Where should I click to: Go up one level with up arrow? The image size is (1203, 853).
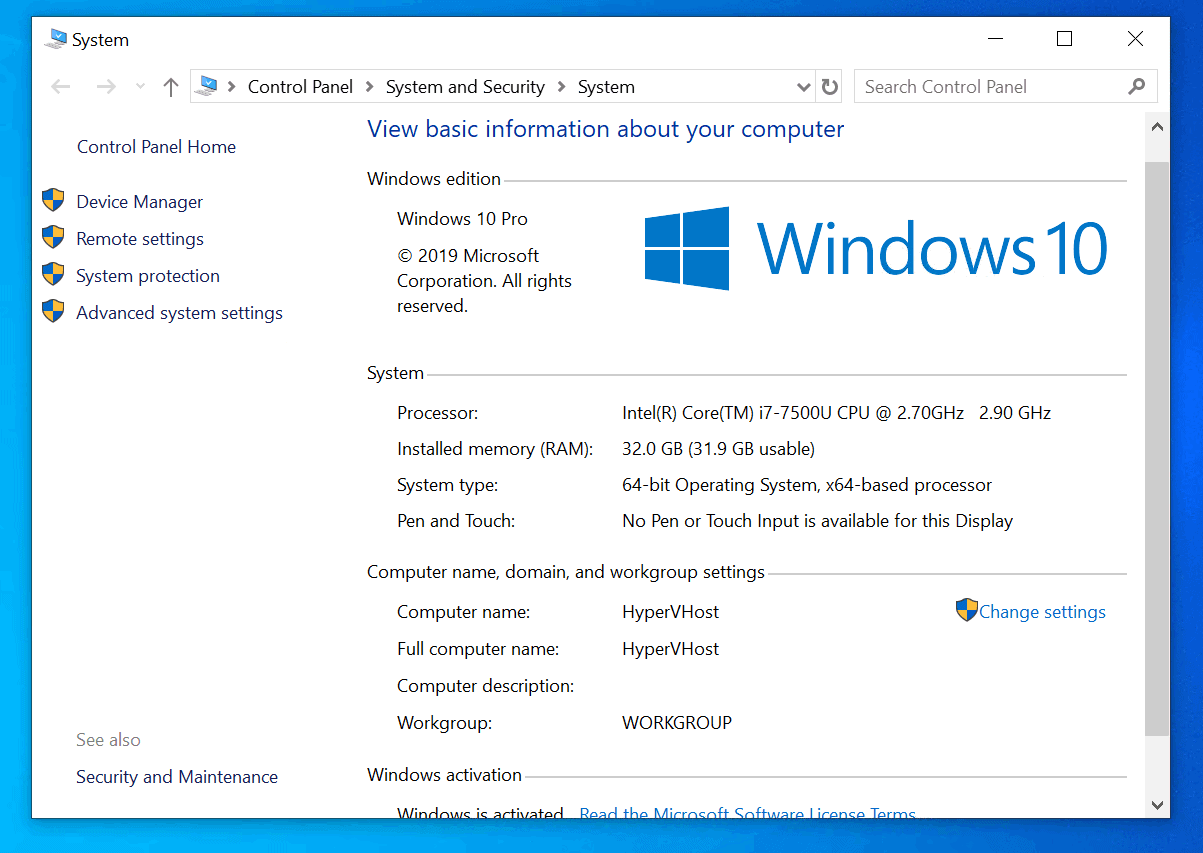171,87
